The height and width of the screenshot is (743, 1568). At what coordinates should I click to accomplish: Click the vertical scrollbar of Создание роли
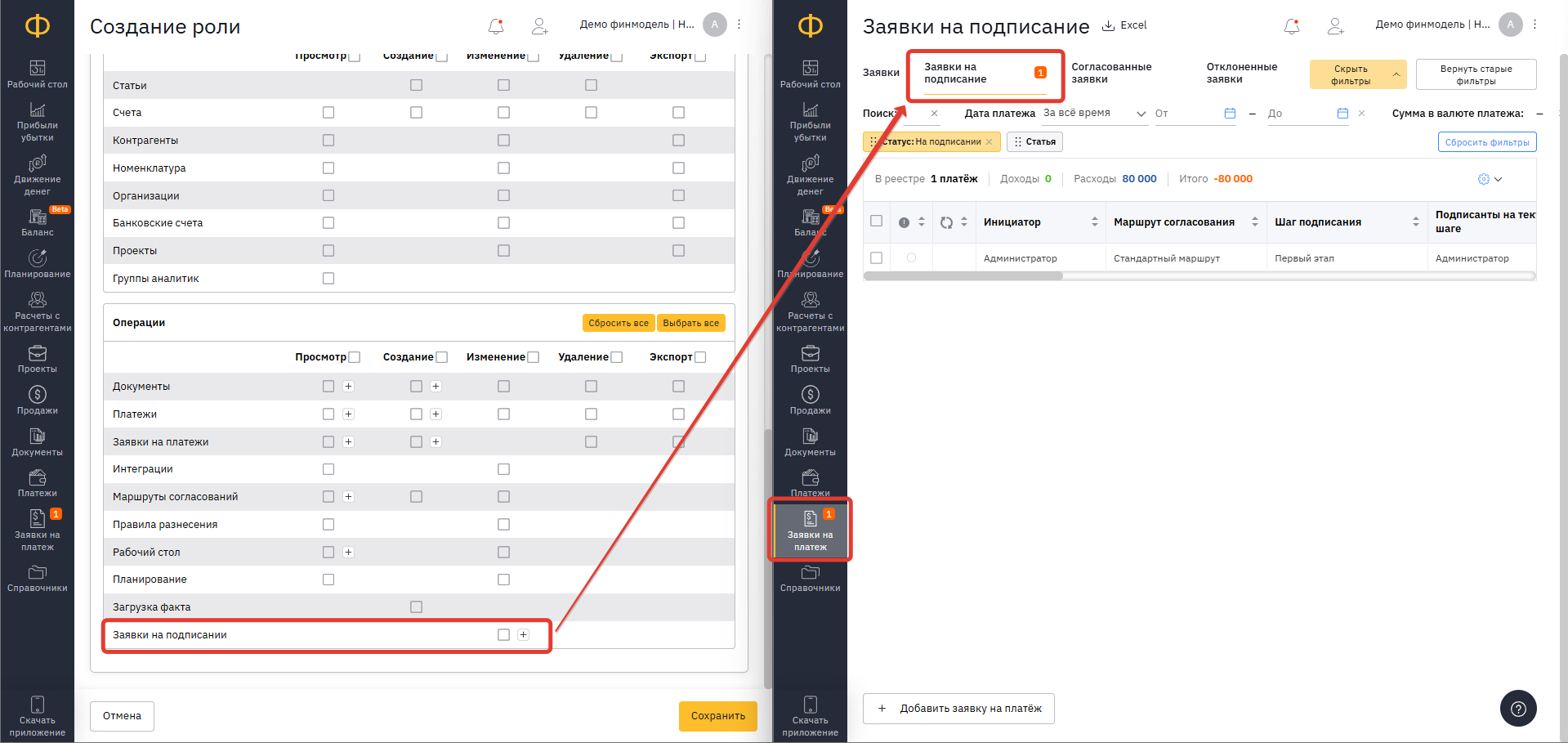click(x=767, y=558)
